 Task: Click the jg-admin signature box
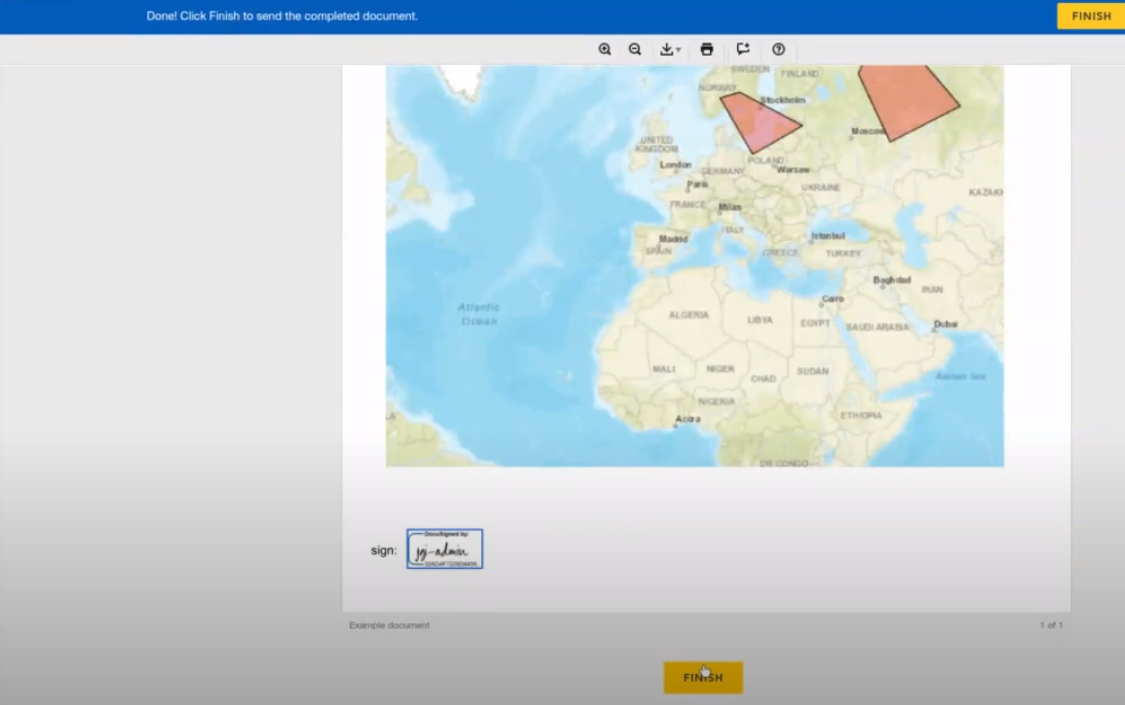(x=445, y=549)
